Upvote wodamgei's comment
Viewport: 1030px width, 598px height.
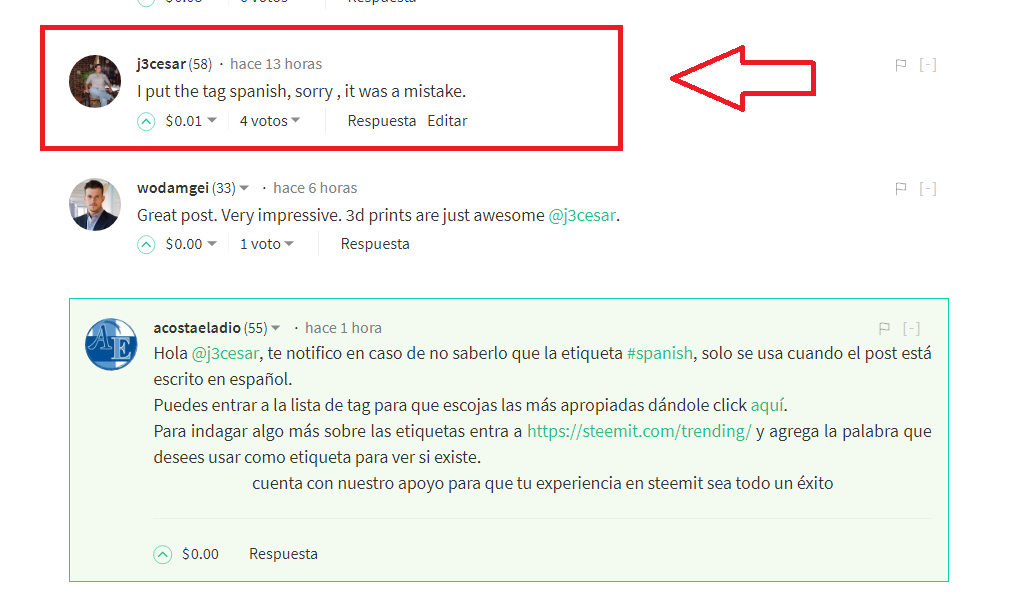146,244
